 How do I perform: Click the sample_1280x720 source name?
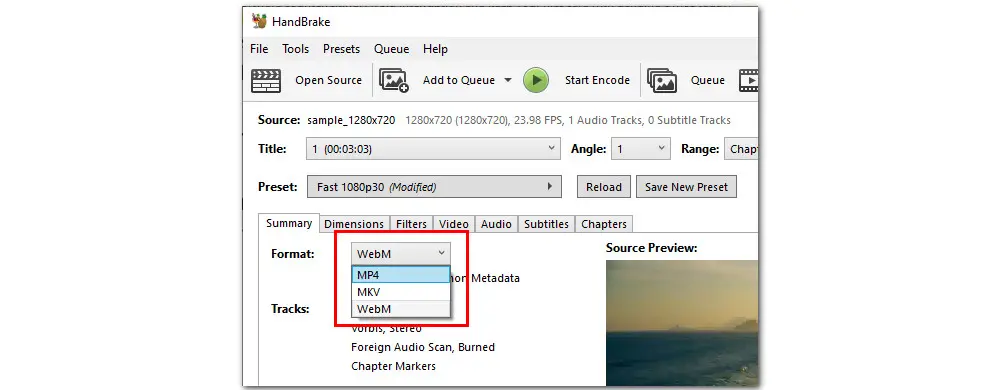(351, 120)
